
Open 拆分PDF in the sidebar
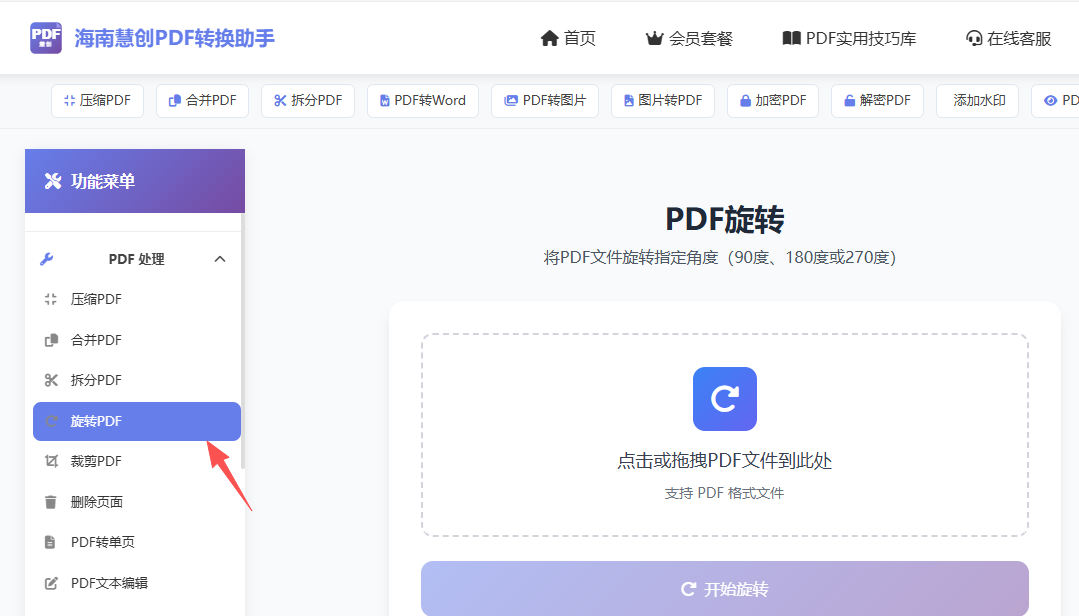(x=136, y=380)
